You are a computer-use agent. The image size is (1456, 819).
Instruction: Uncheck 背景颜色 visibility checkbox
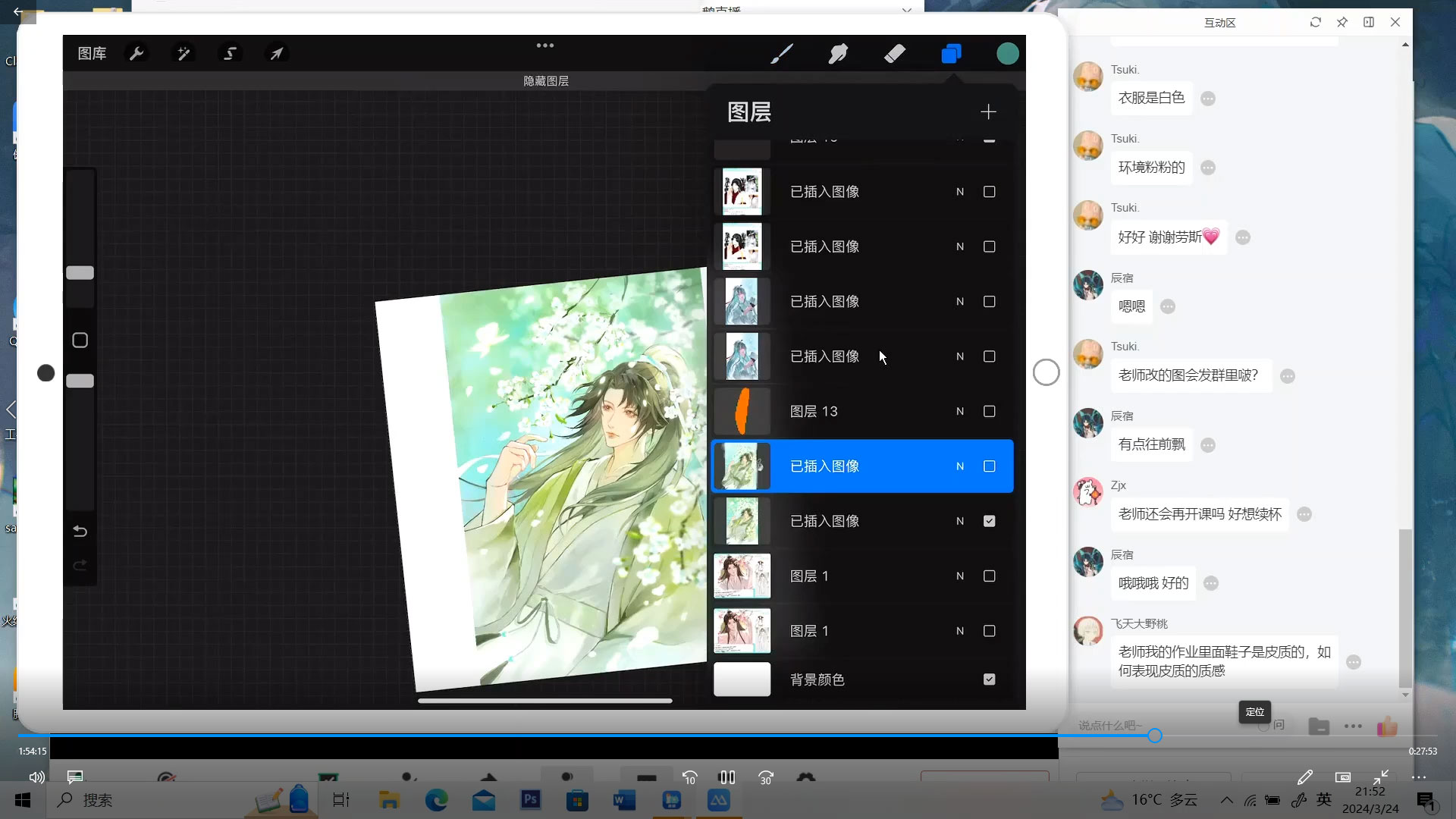click(x=989, y=679)
